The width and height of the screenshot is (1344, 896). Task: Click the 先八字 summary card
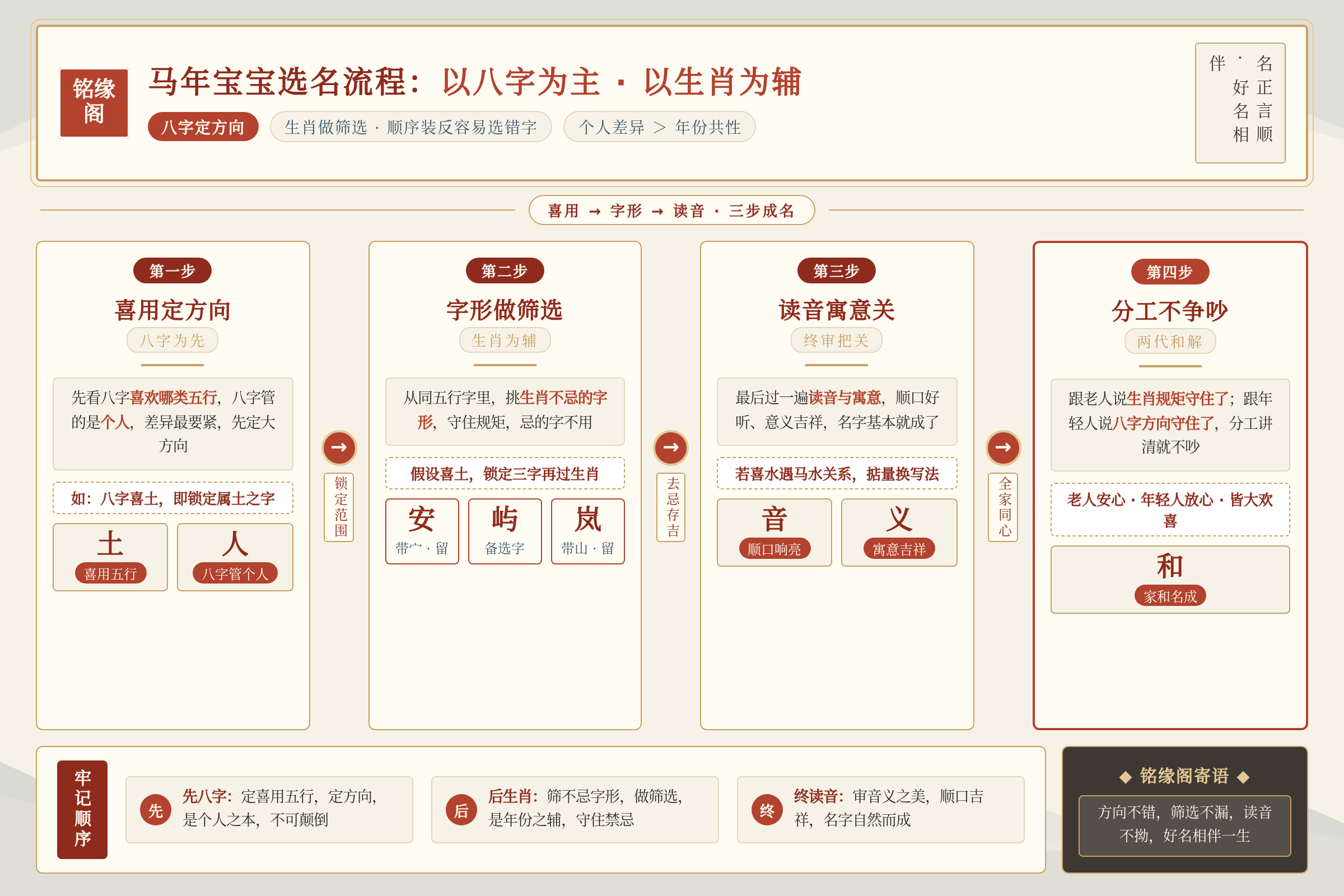tap(269, 809)
